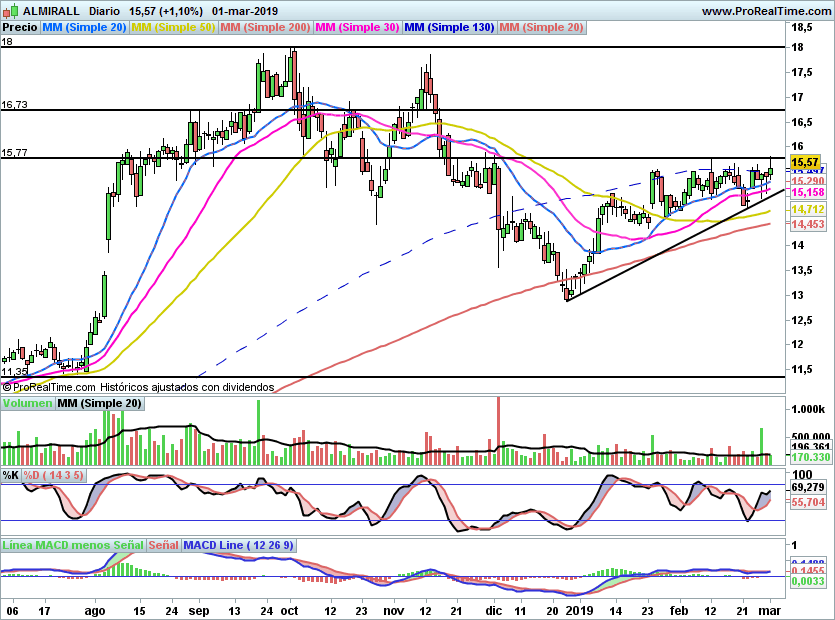Select the Precio indicator label
The height and width of the screenshot is (620, 835).
point(20,27)
